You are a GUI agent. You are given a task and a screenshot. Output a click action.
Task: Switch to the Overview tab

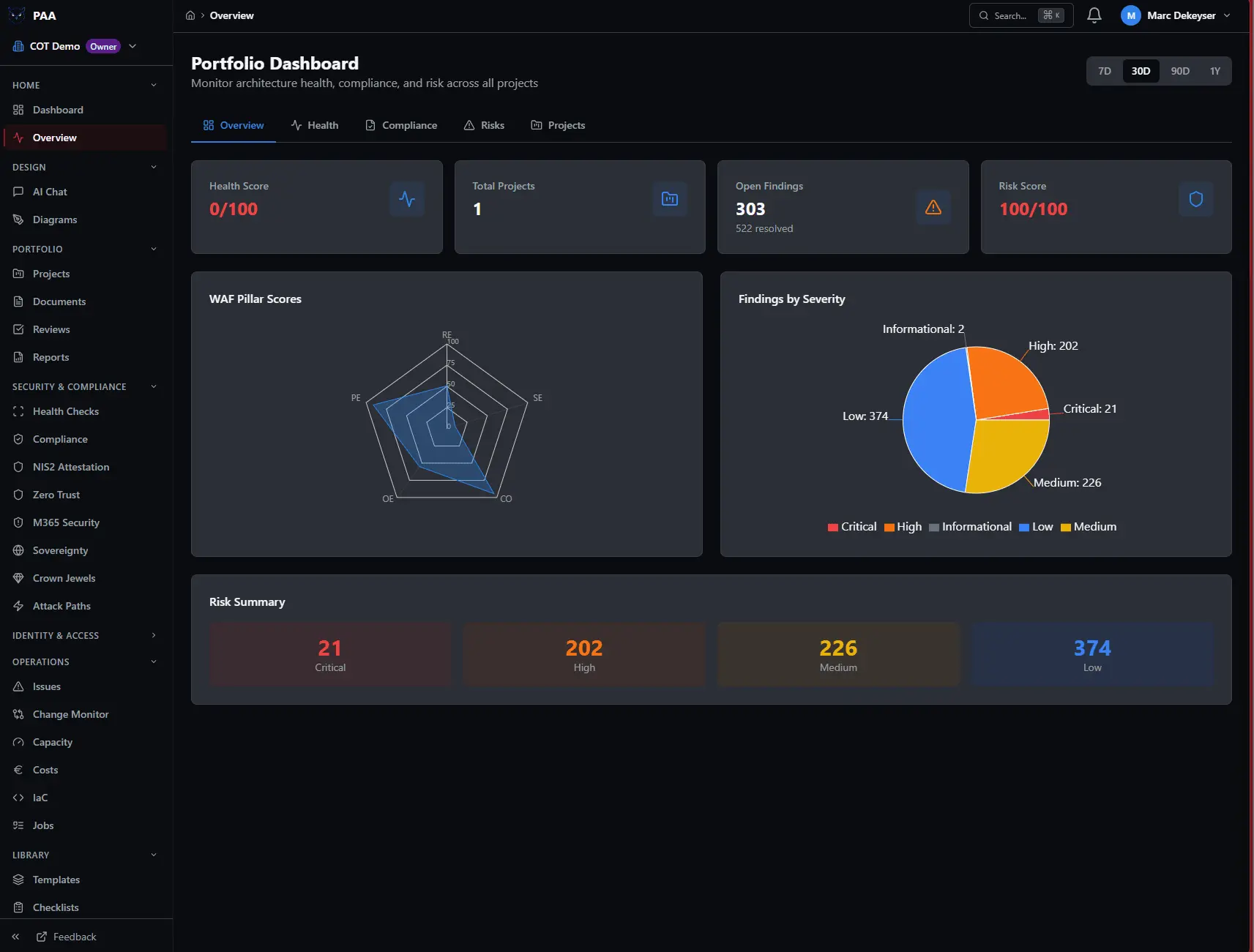pyautogui.click(x=234, y=125)
